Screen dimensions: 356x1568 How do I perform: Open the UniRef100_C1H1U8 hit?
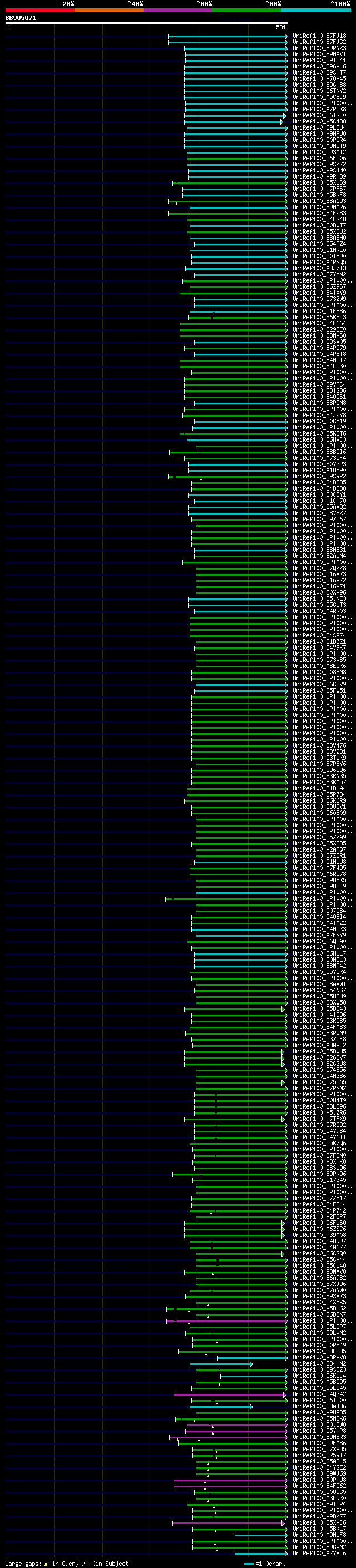point(319,862)
